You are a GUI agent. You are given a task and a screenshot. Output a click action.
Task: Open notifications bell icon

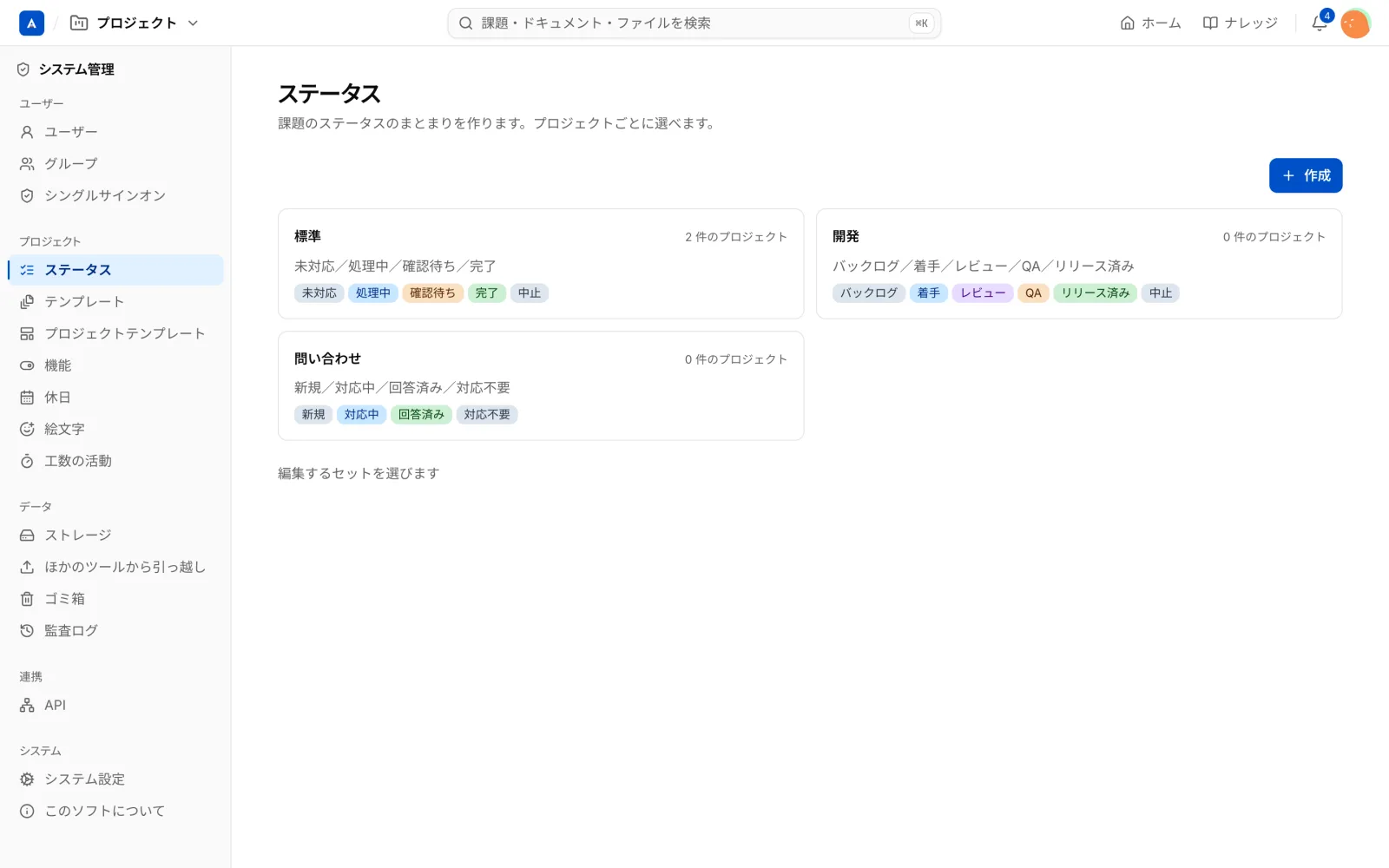pyautogui.click(x=1320, y=23)
